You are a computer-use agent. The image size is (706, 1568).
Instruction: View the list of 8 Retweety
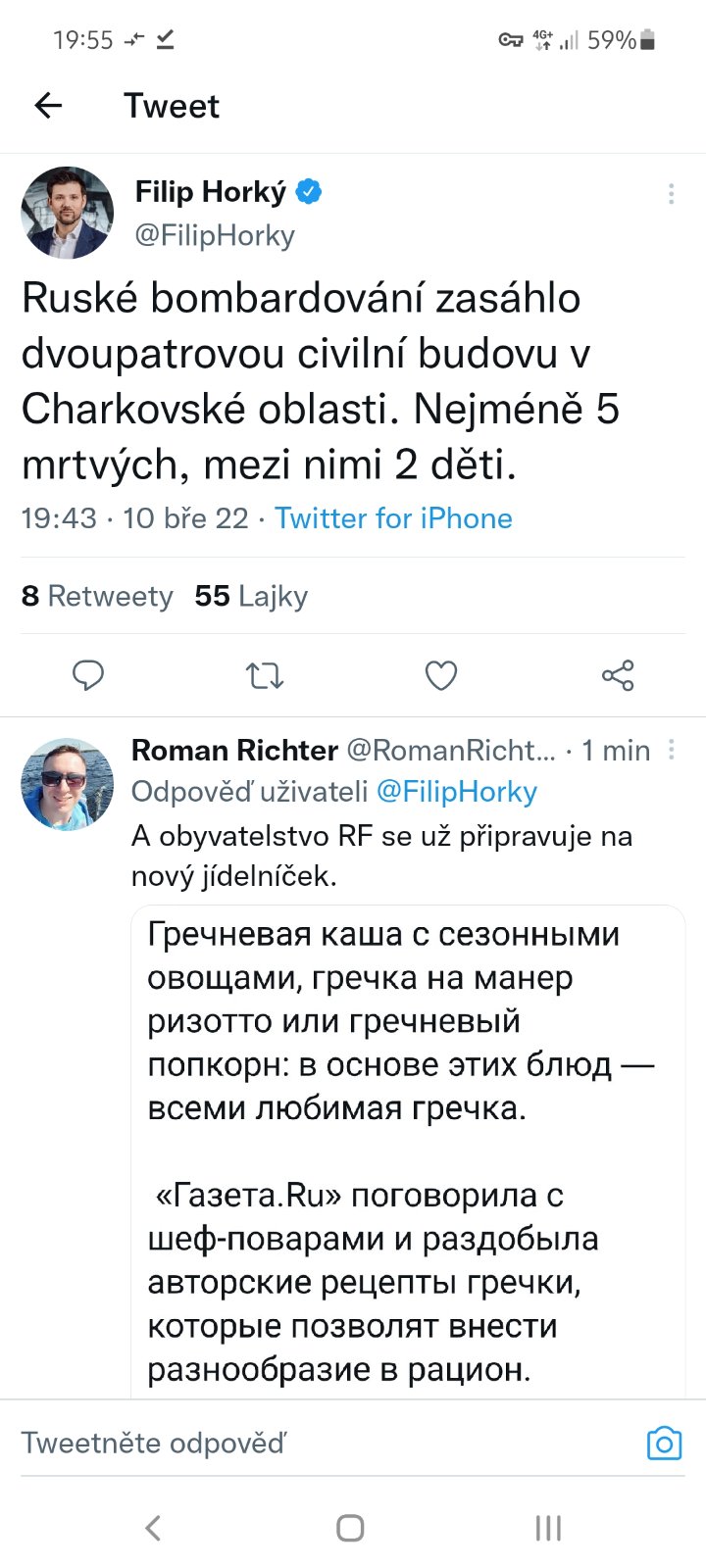point(97,596)
